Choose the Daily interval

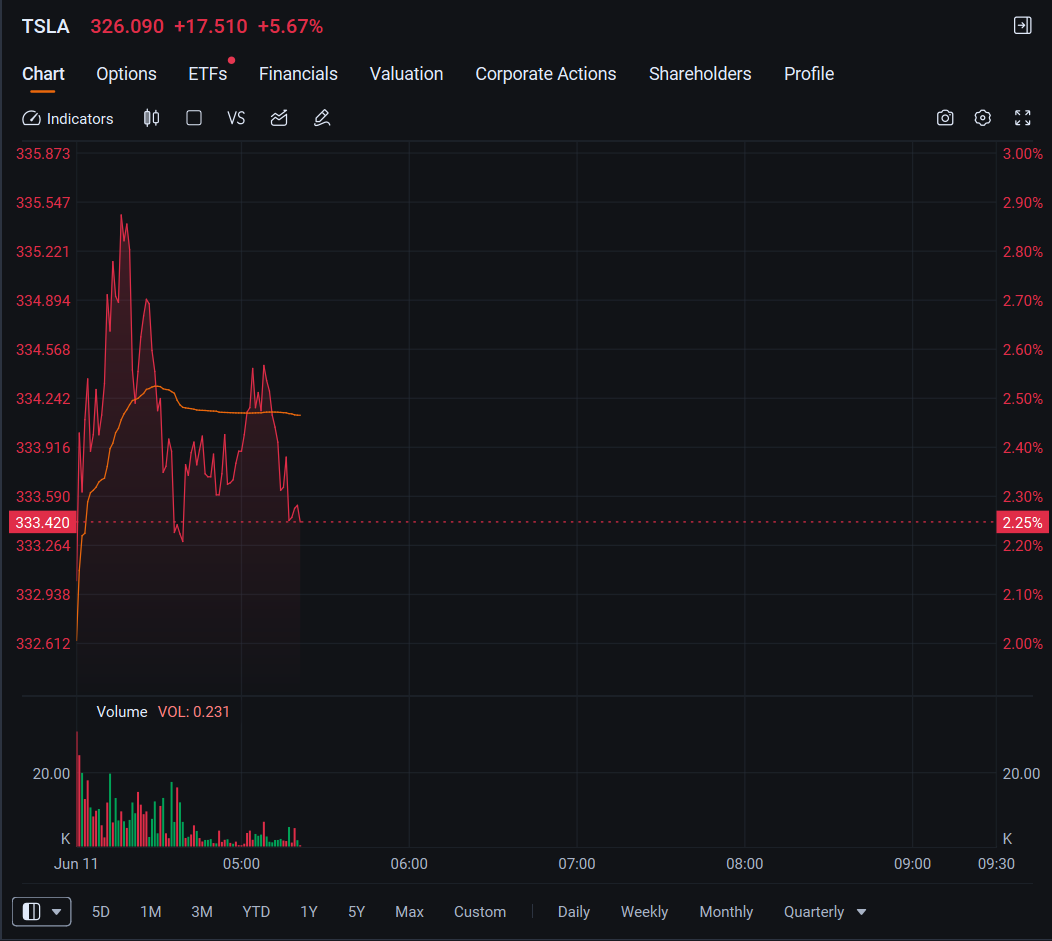click(x=574, y=912)
